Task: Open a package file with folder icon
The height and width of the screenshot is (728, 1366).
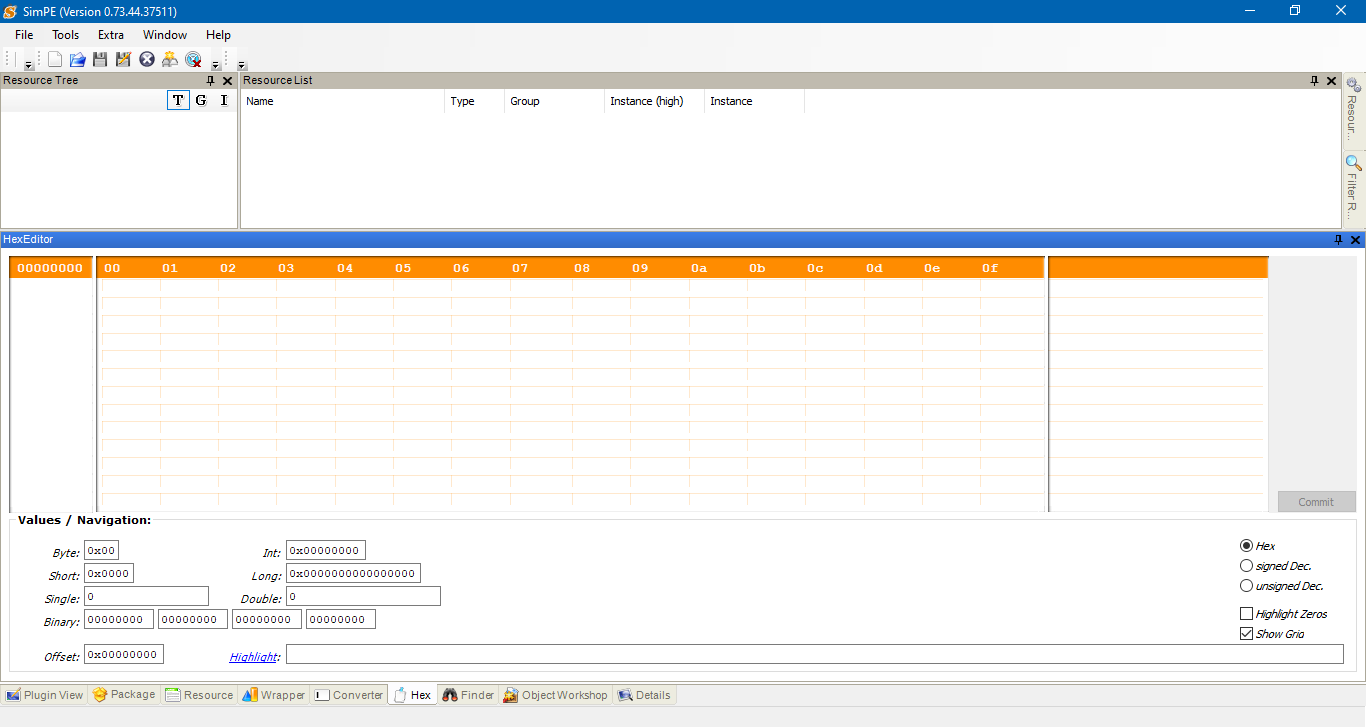Action: 77,59
